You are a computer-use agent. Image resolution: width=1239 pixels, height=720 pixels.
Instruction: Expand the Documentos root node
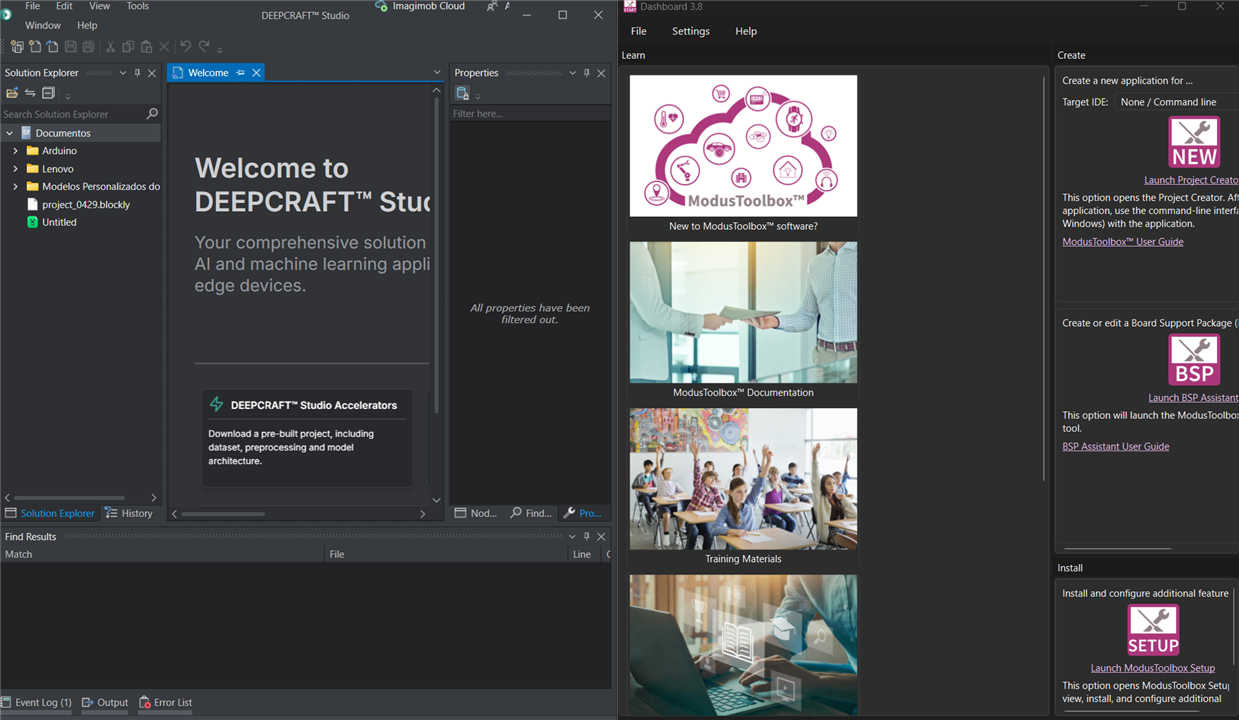(x=10, y=133)
